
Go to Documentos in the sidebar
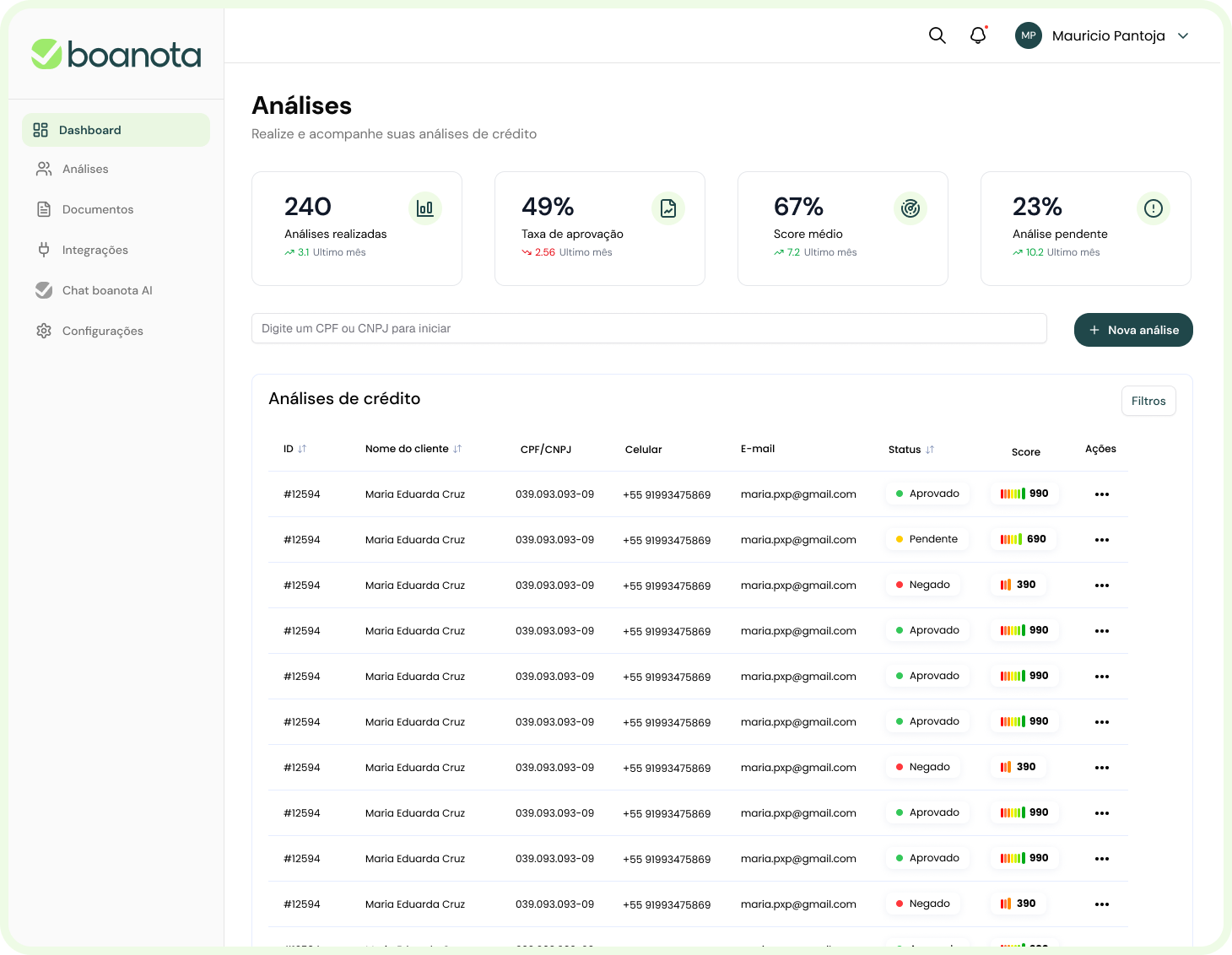point(97,209)
